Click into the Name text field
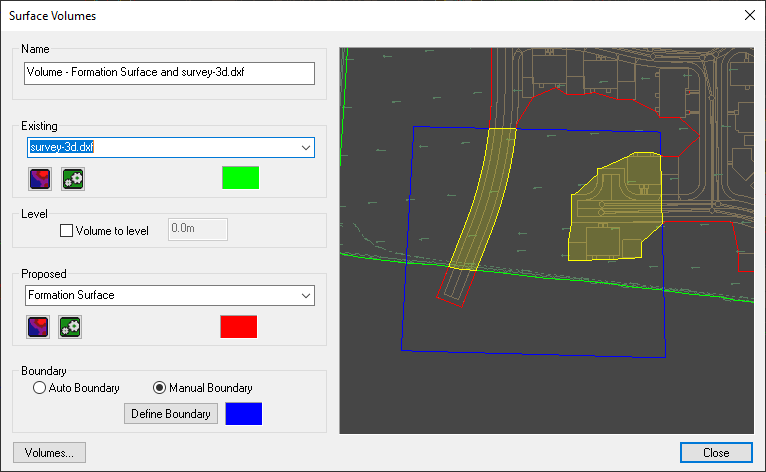766x472 pixels. [168, 74]
